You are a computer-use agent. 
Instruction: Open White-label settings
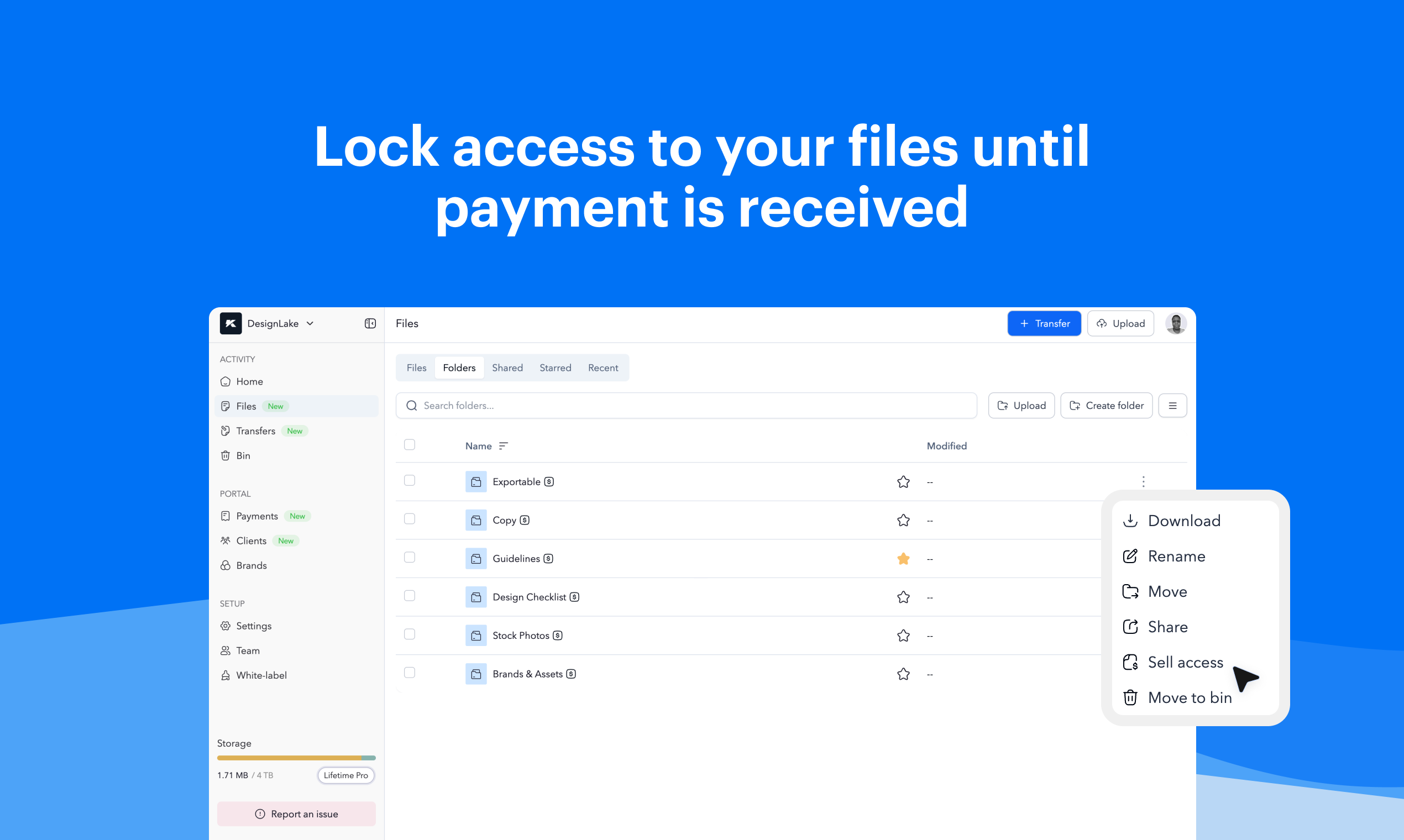tap(296, 675)
